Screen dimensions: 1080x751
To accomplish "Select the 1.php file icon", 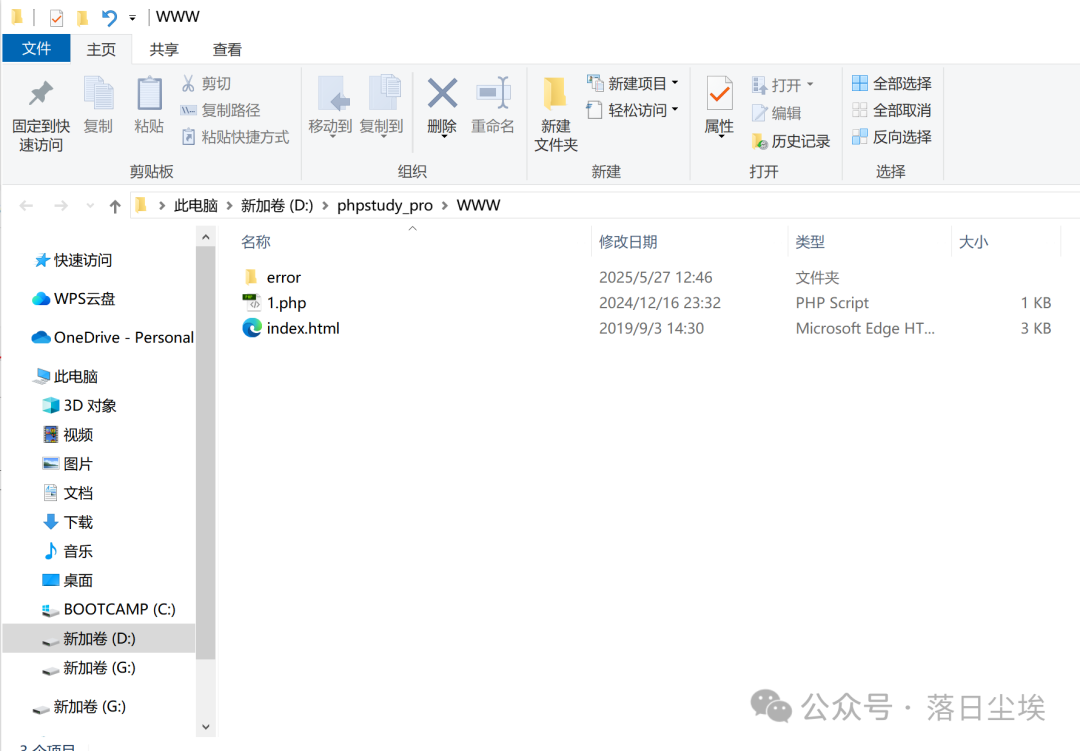I will pyautogui.click(x=251, y=302).
